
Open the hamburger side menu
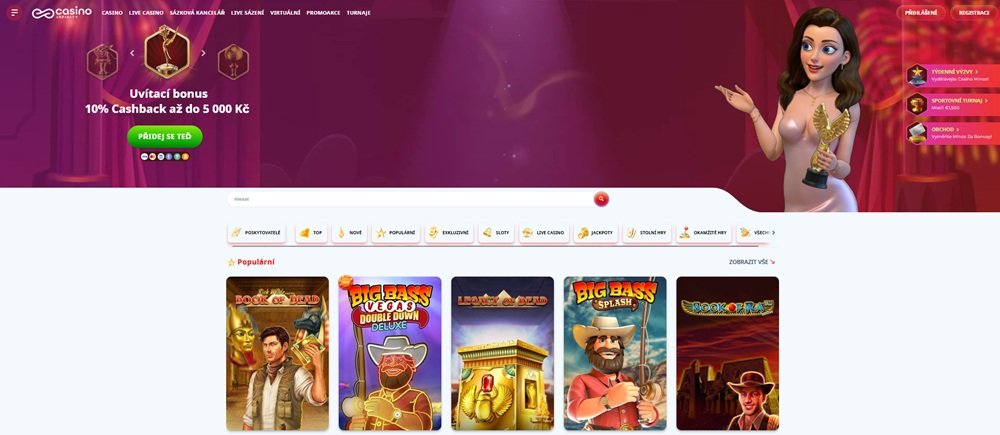14,13
